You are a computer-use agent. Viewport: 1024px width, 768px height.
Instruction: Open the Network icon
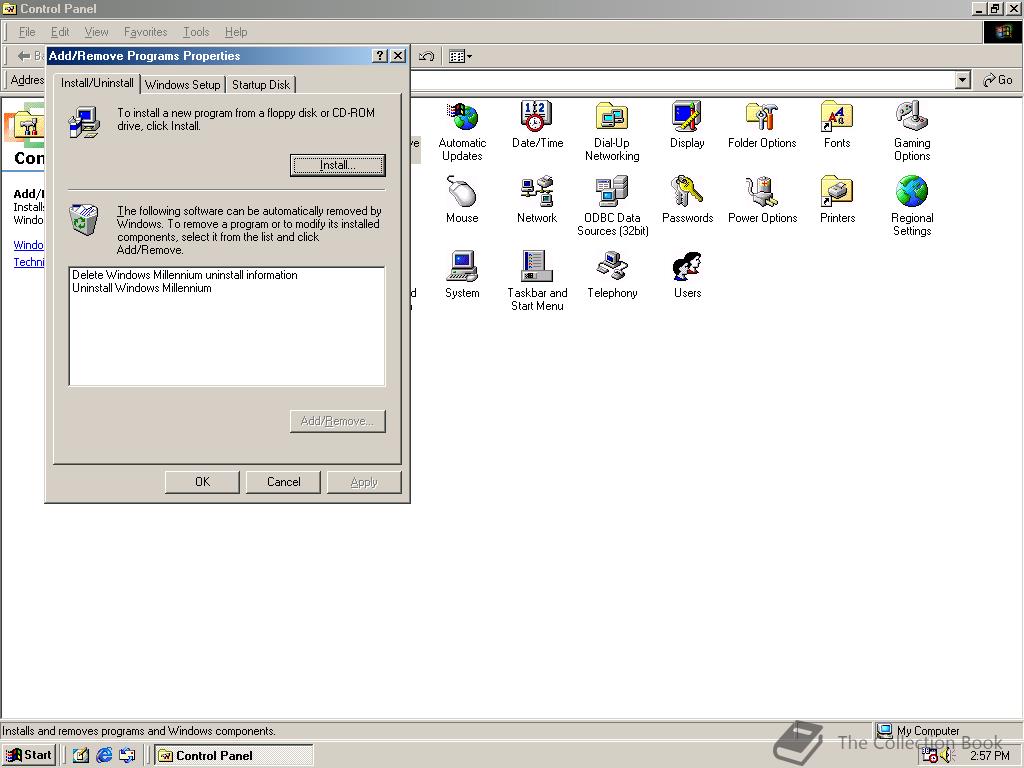pos(537,200)
